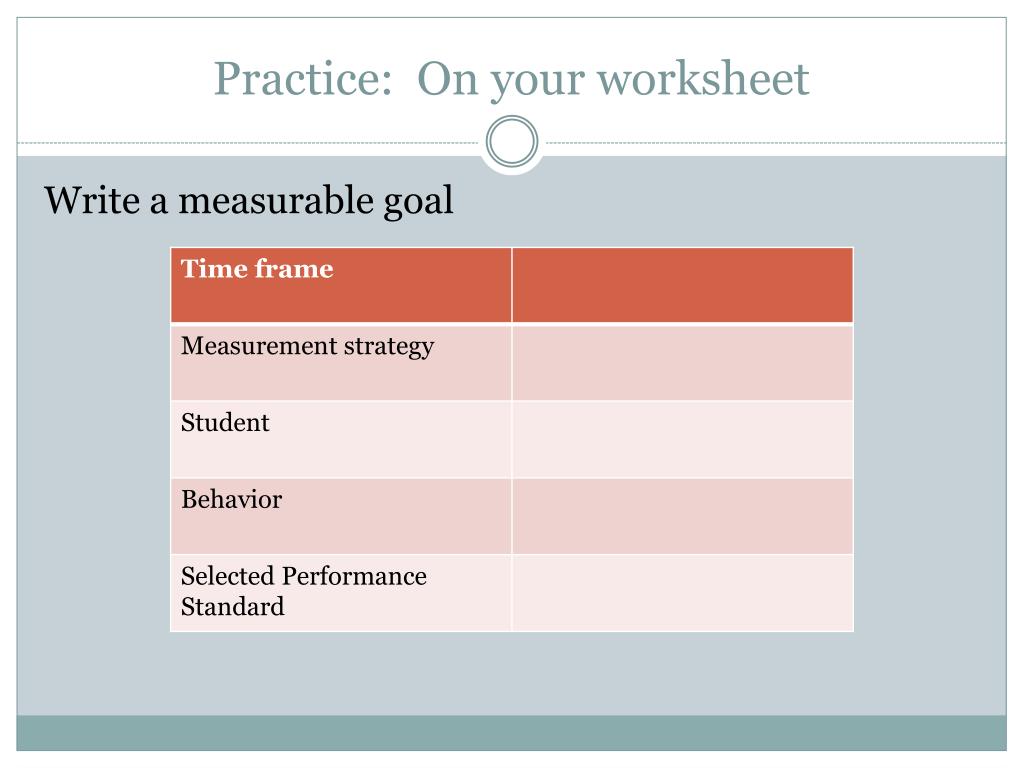Image resolution: width=1024 pixels, height=768 pixels.
Task: Select the 'Student' table cell
Action: [x=341, y=439]
